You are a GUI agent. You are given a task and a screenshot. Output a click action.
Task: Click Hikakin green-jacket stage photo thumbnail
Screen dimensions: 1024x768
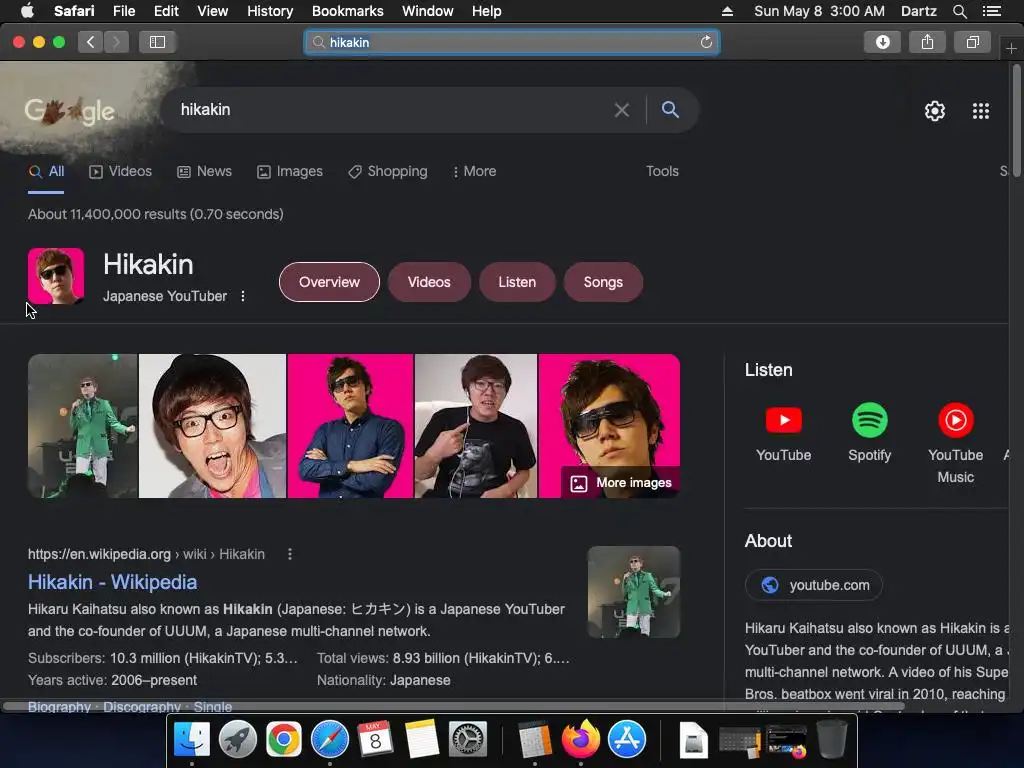82,426
